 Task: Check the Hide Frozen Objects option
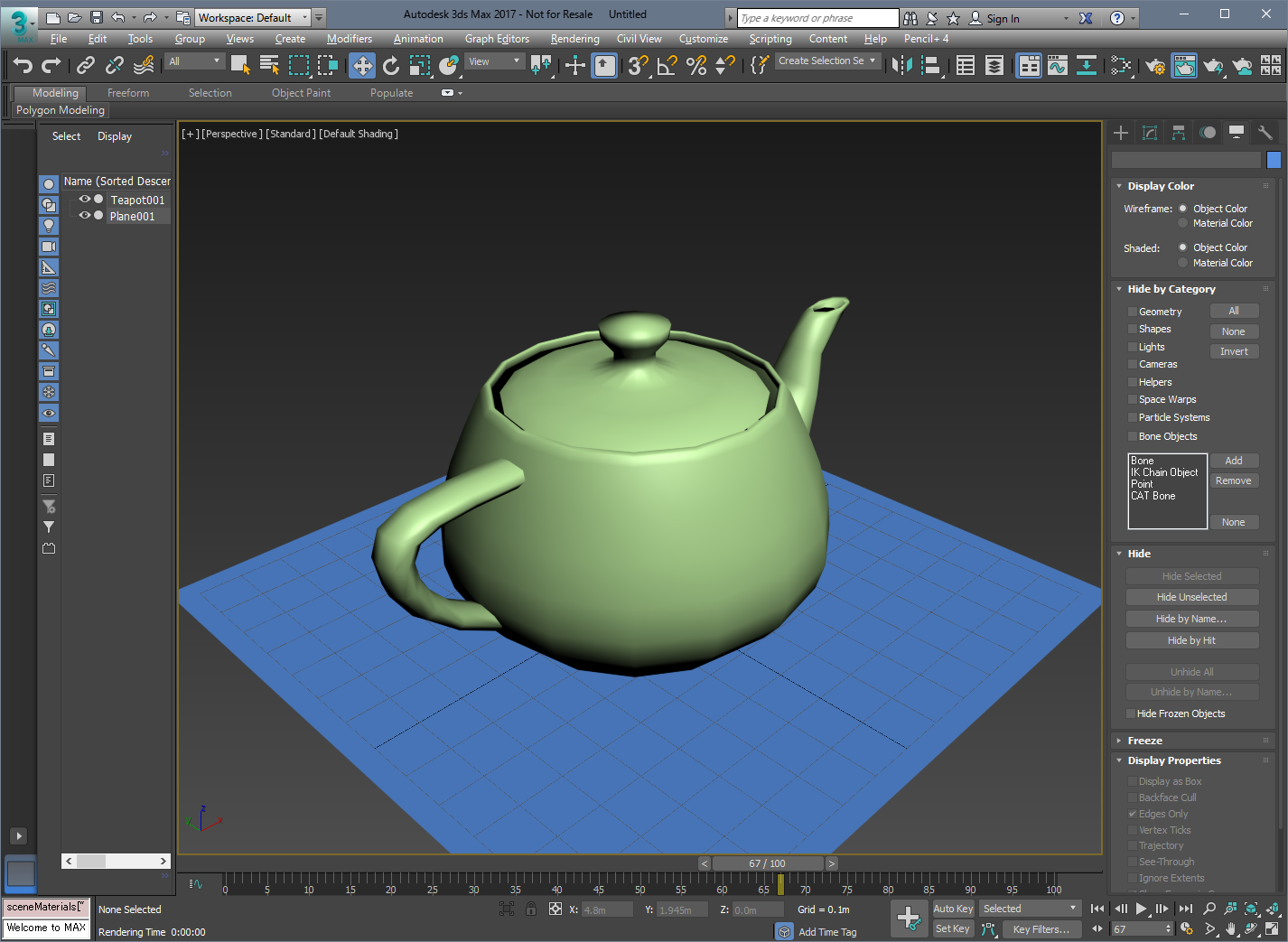pos(1131,713)
